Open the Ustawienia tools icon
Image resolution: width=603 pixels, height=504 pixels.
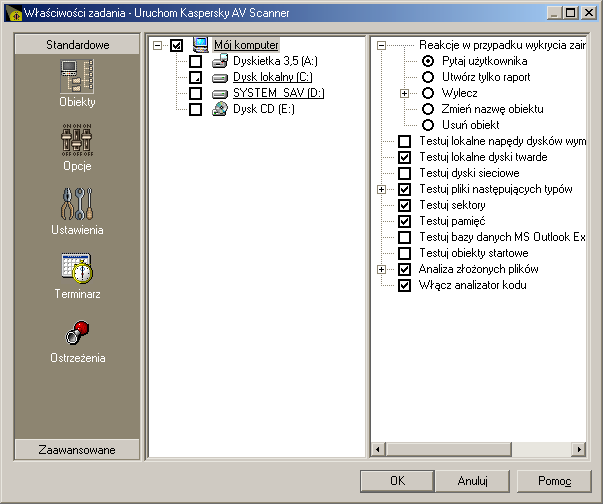(x=77, y=204)
